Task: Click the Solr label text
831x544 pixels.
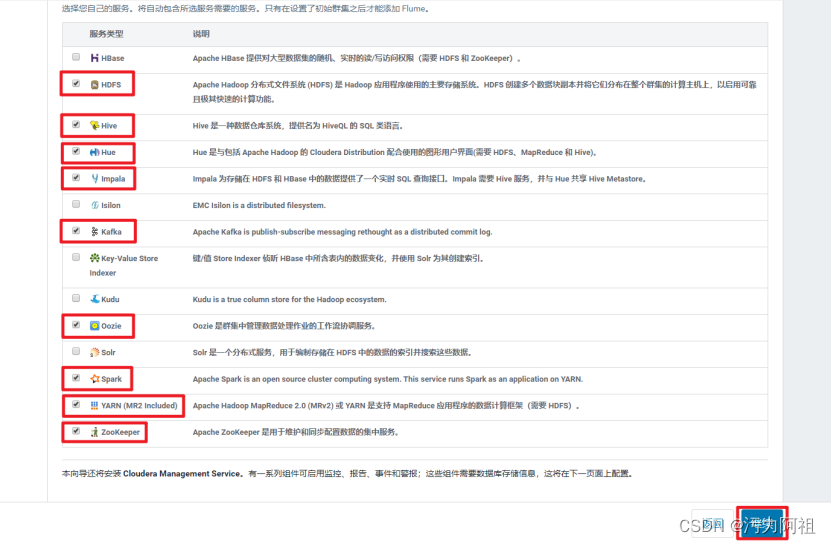Action: pos(108,352)
